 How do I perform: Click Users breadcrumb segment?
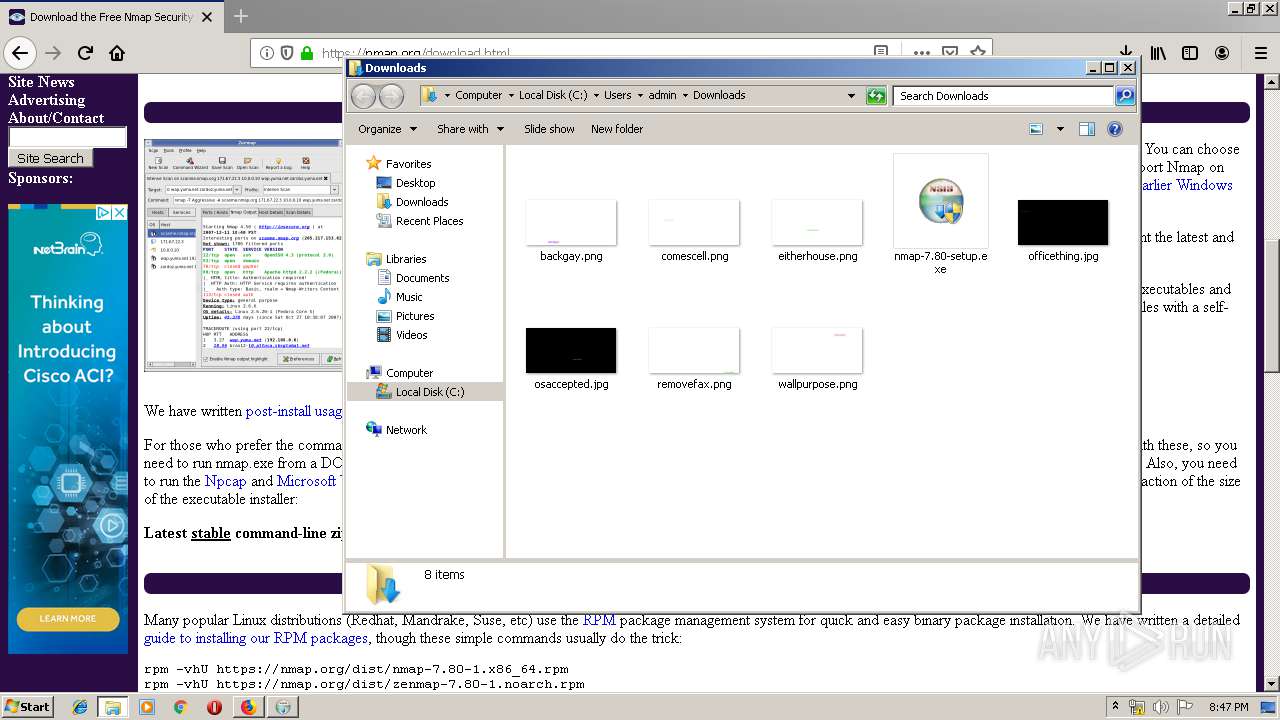click(617, 95)
